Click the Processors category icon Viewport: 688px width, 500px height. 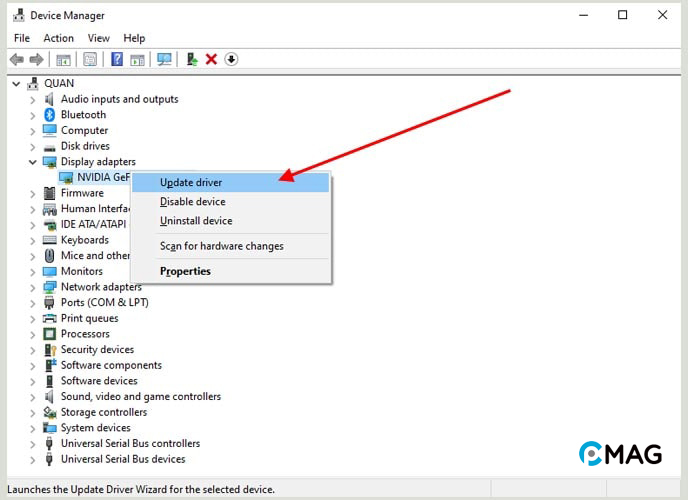[50, 334]
